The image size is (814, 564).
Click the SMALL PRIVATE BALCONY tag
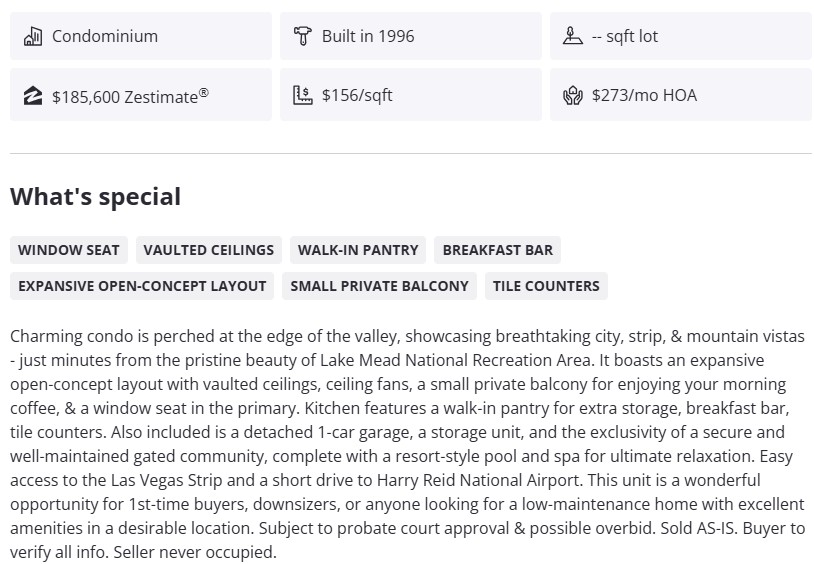[379, 286]
